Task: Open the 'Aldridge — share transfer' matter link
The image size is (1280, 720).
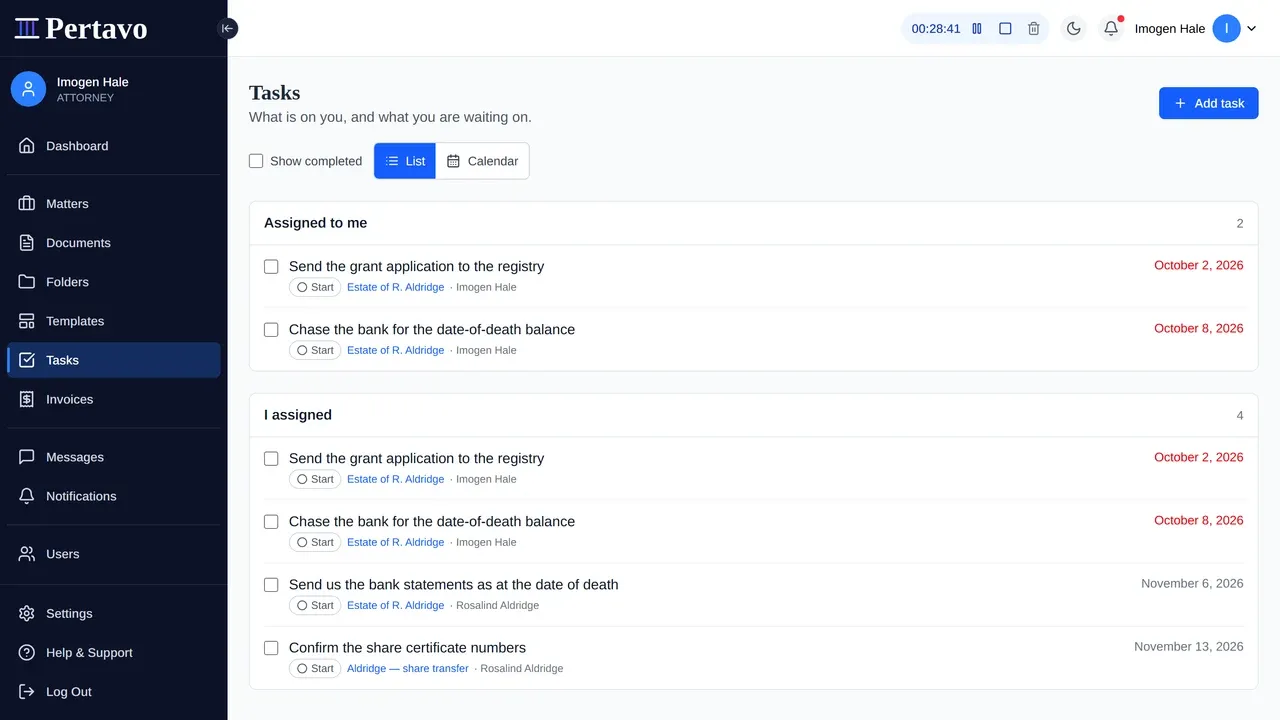Action: click(408, 669)
